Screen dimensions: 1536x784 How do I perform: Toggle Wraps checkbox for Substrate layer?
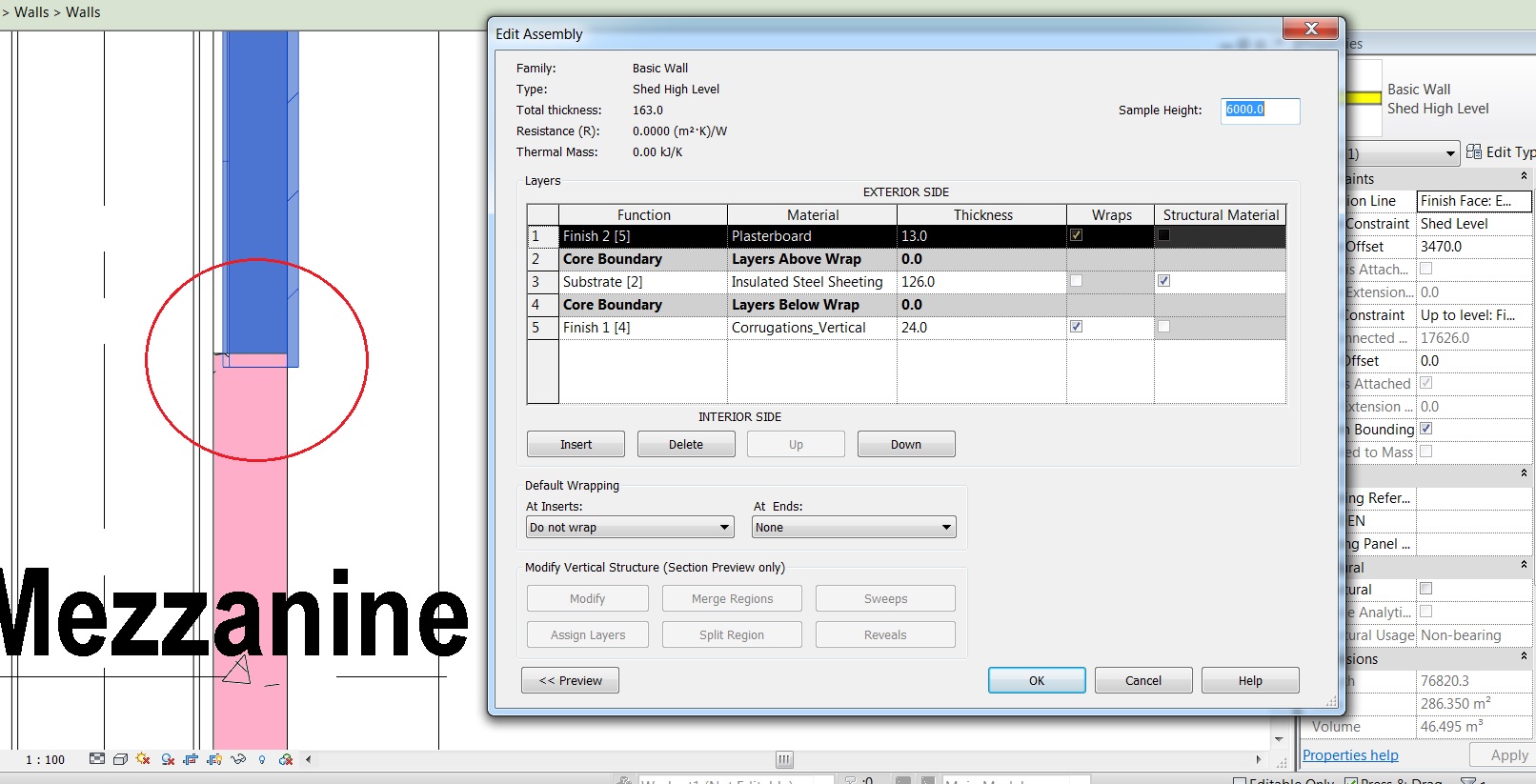pyautogui.click(x=1076, y=281)
